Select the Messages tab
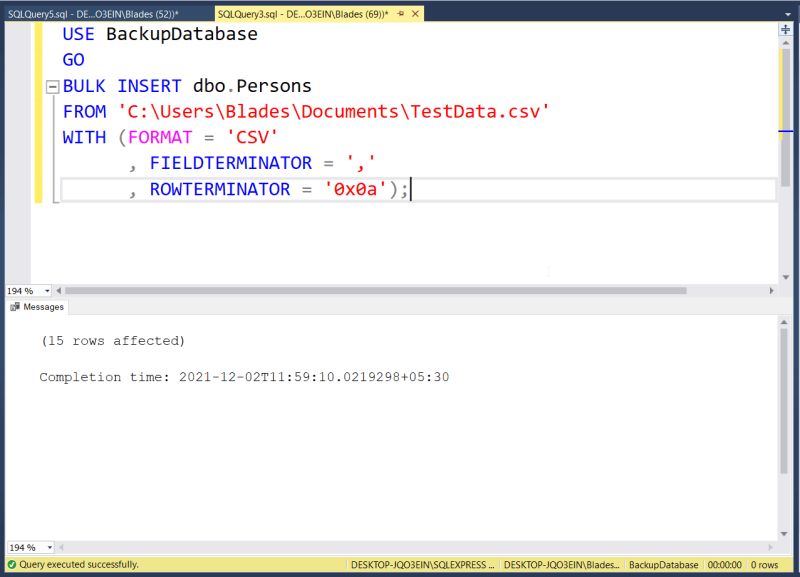This screenshot has height=577, width=800. coord(45,308)
